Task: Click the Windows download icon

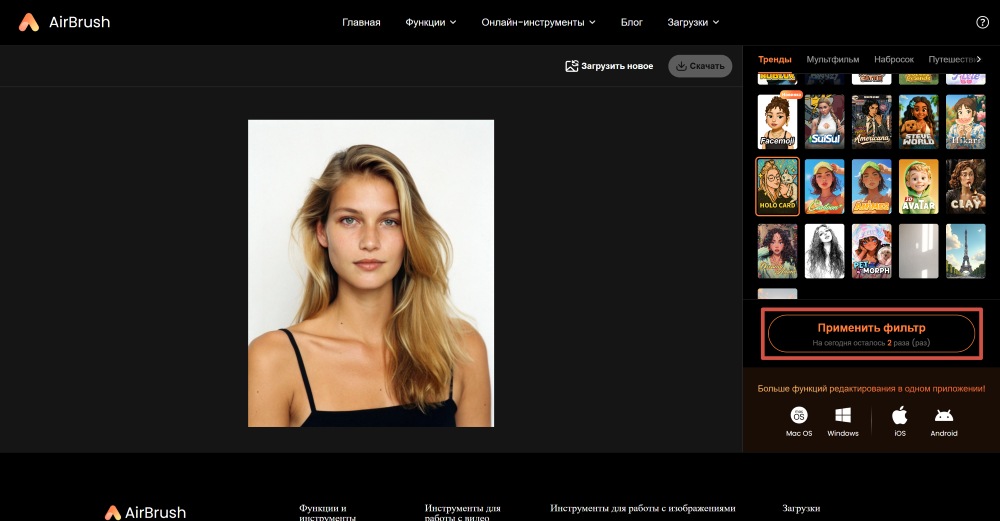Action: [x=843, y=415]
